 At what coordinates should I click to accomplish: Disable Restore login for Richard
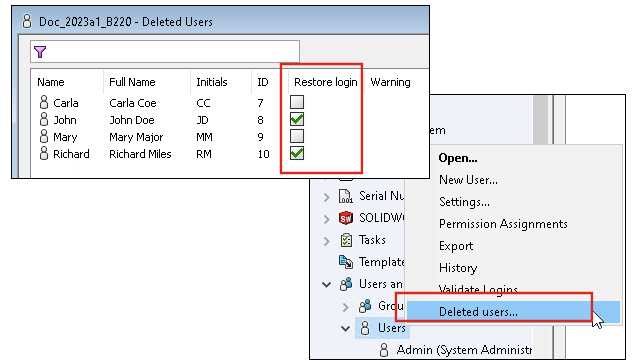[297, 153]
